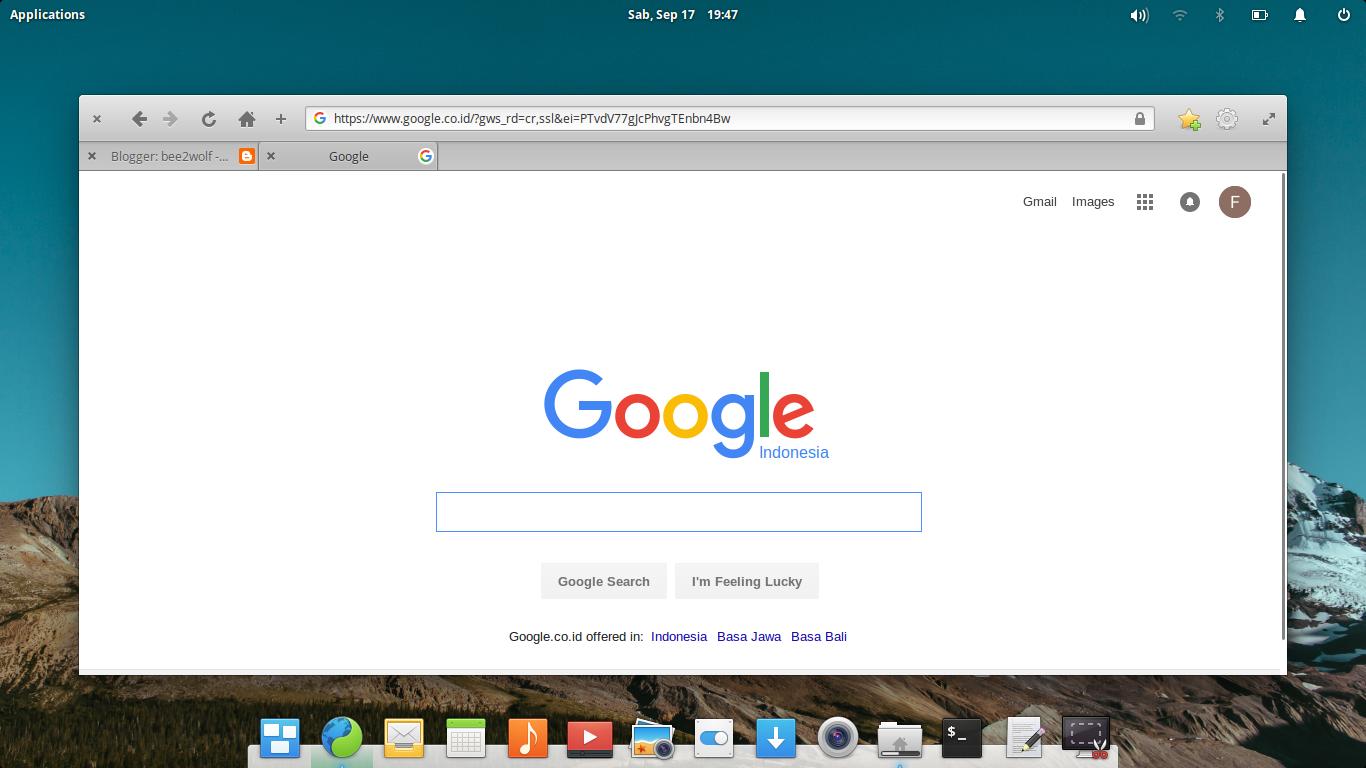Screen dimensions: 1366x768
Task: Launch Videos player from the dock
Action: click(590, 739)
